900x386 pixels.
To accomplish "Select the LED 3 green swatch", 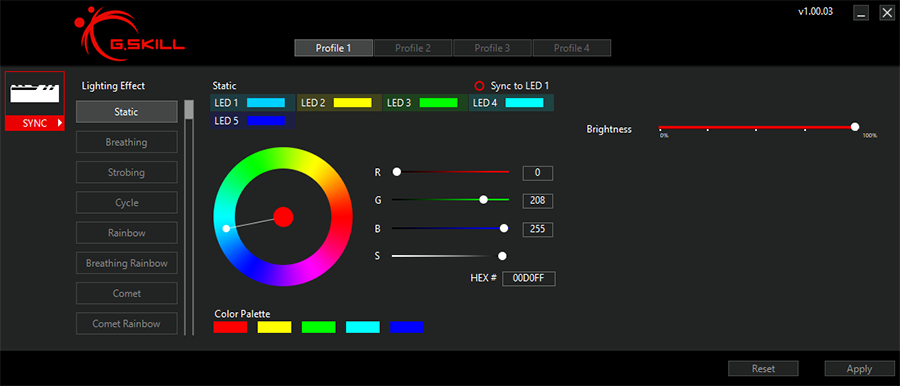I will (439, 103).
